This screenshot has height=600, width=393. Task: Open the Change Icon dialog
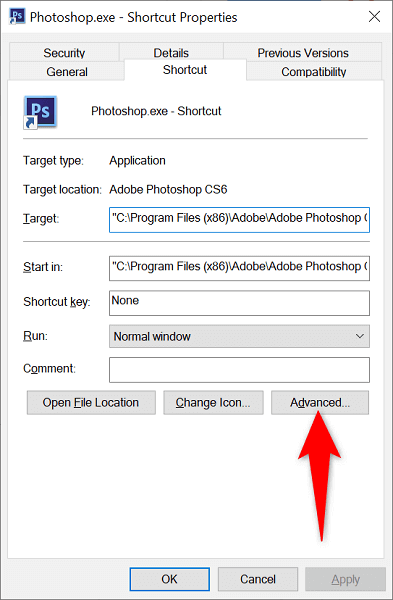(213, 403)
